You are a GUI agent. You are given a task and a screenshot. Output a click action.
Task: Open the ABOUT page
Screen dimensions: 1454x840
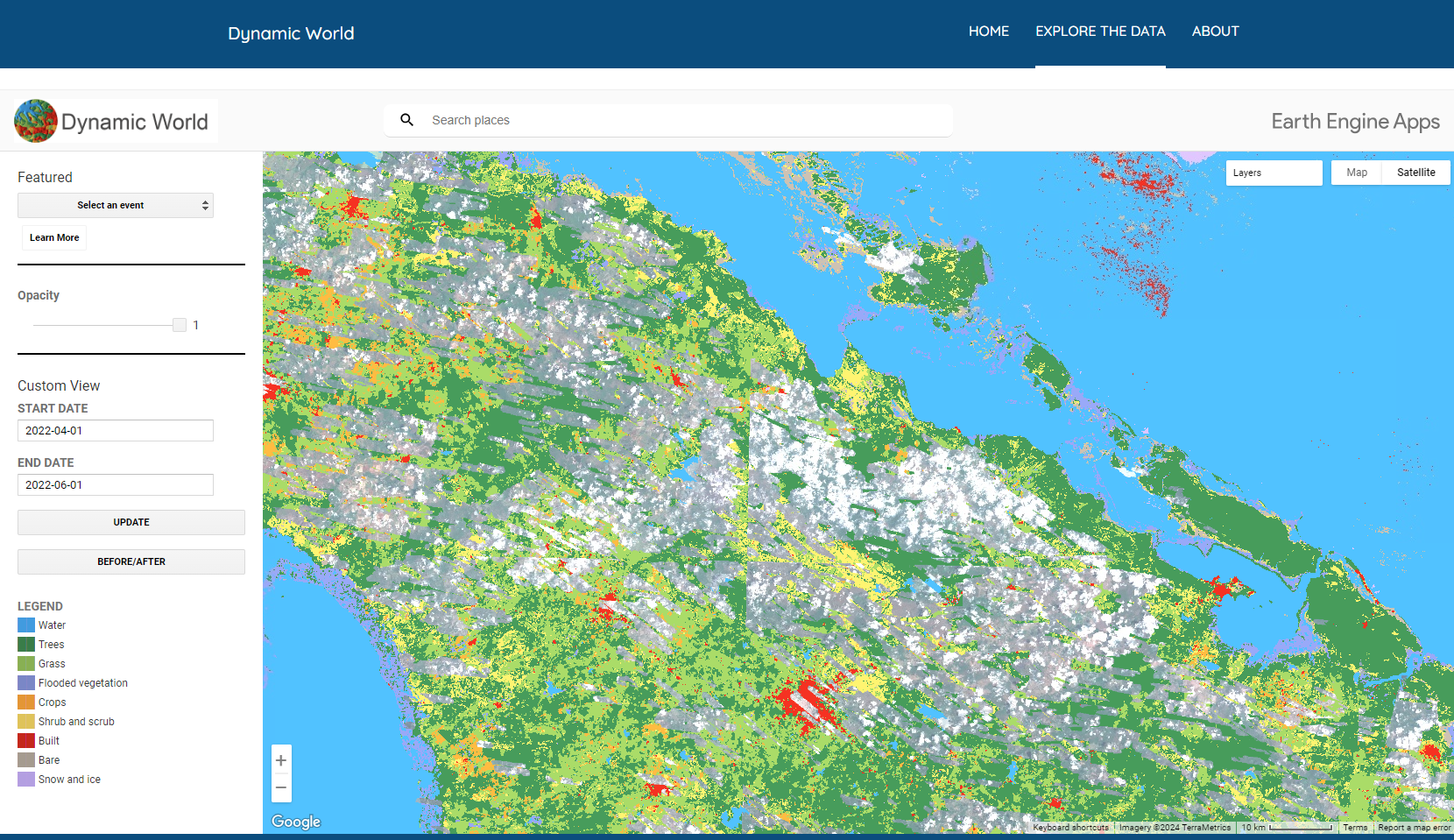click(1216, 32)
